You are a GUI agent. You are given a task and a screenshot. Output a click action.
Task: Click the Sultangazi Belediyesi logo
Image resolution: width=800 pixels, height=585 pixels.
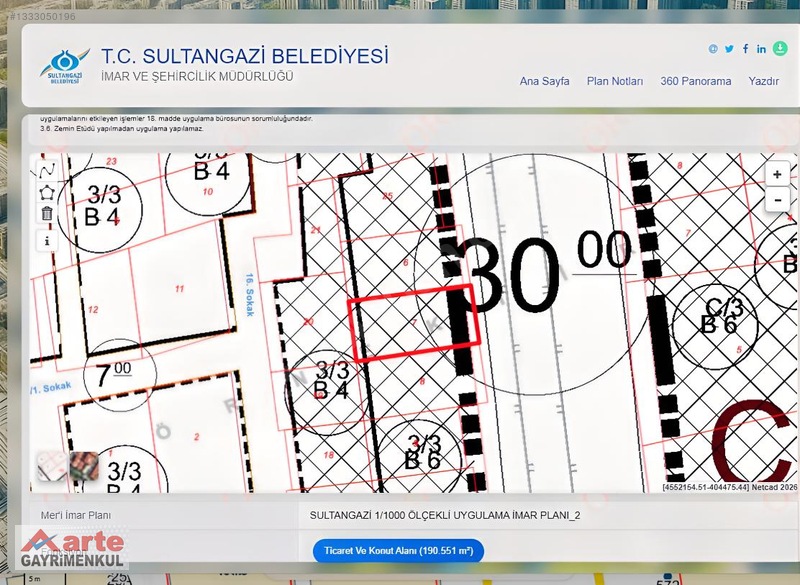coord(65,66)
